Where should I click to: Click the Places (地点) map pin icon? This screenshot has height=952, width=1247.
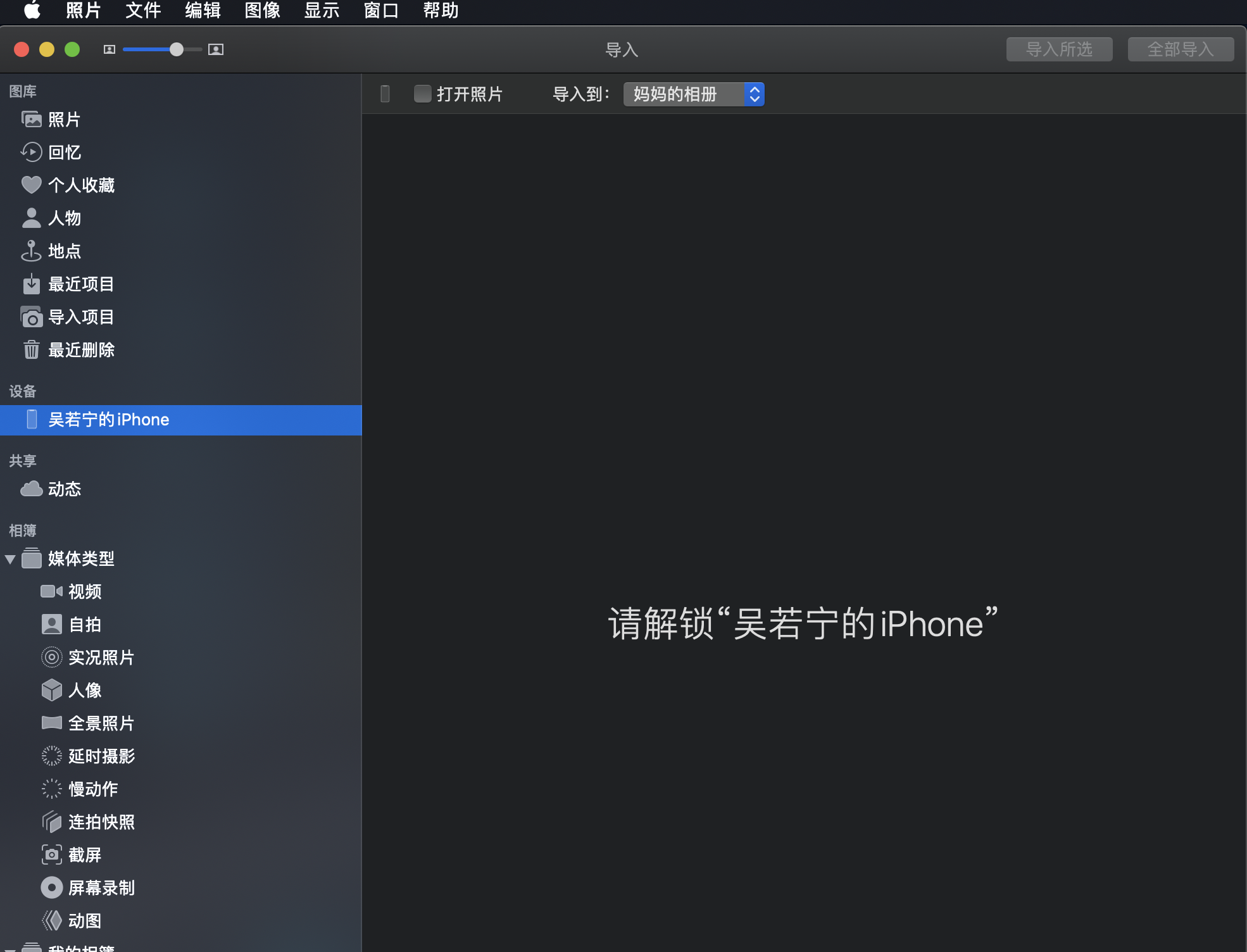pyautogui.click(x=31, y=251)
